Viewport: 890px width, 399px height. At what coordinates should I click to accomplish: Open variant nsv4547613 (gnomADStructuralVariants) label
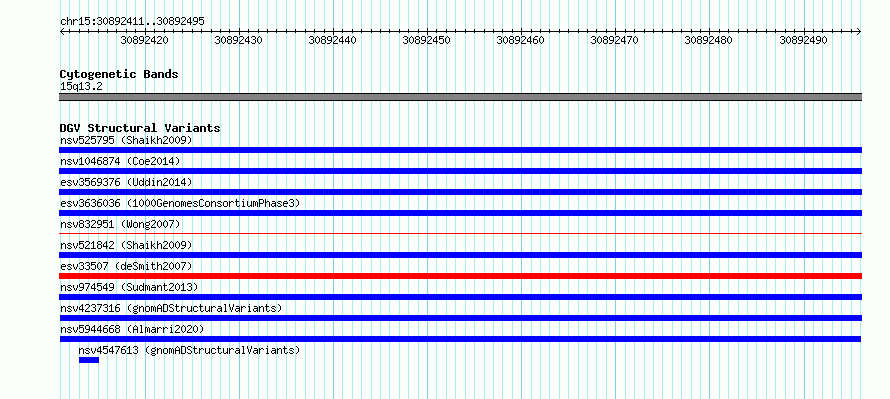(x=189, y=350)
